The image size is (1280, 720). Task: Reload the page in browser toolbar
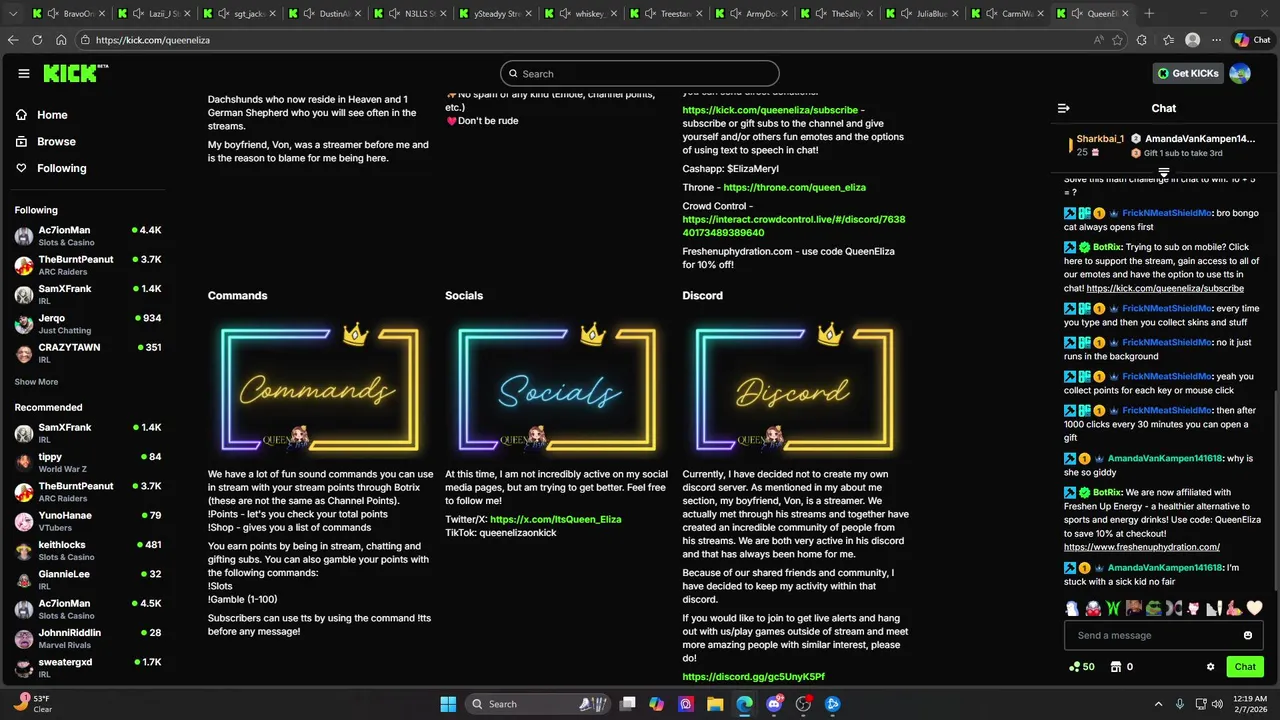click(x=37, y=40)
